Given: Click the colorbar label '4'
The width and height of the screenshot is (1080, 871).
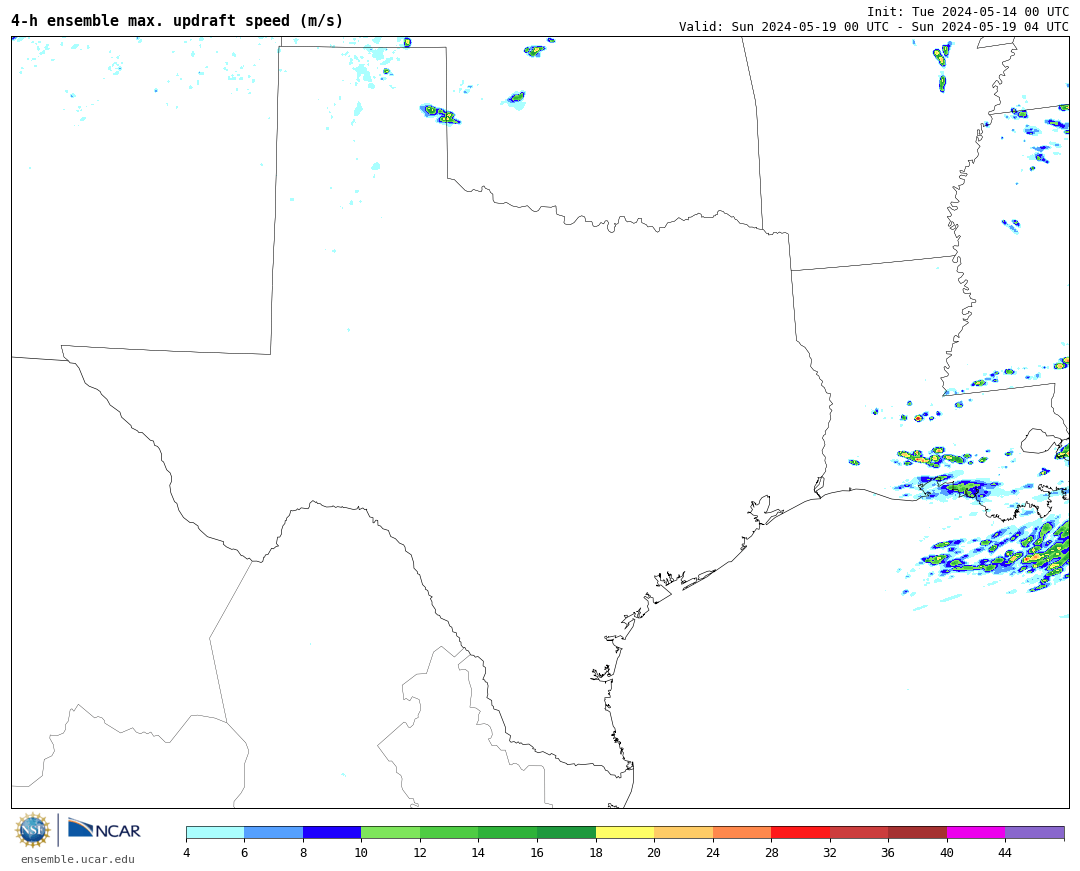Looking at the screenshot, I should point(187,852).
